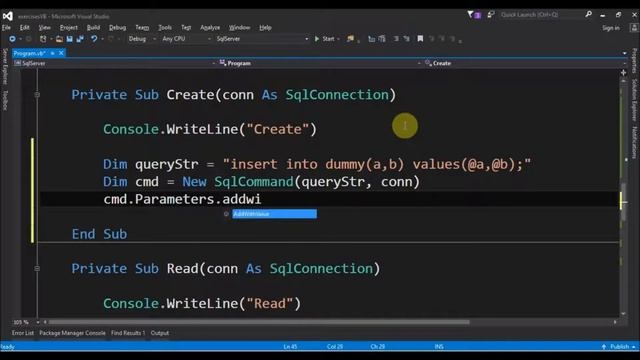Open the 105 % zoom level dropdown
The height and width of the screenshot is (360, 640).
coord(26,322)
